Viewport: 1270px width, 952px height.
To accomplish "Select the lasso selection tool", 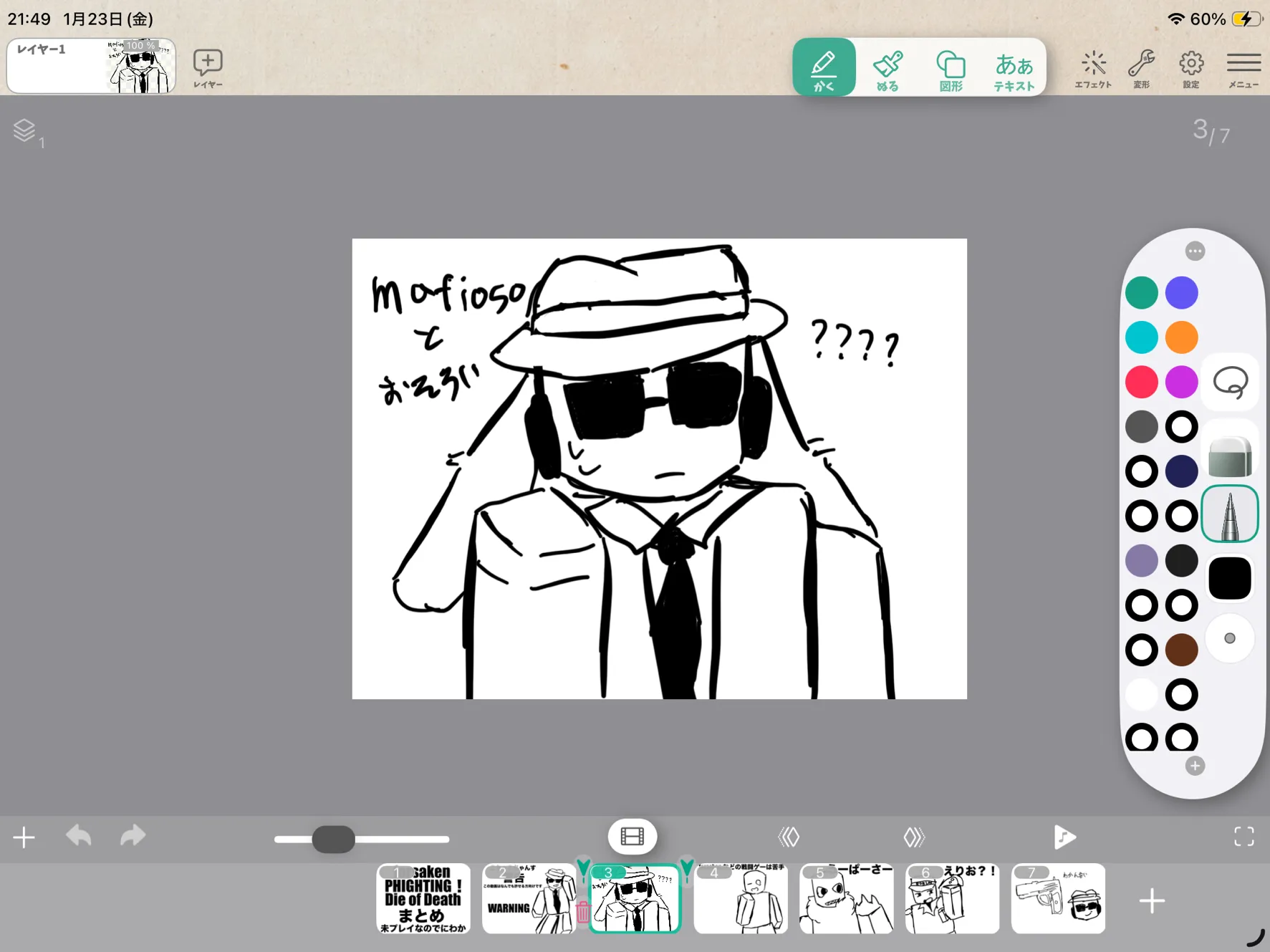I will point(1230,382).
